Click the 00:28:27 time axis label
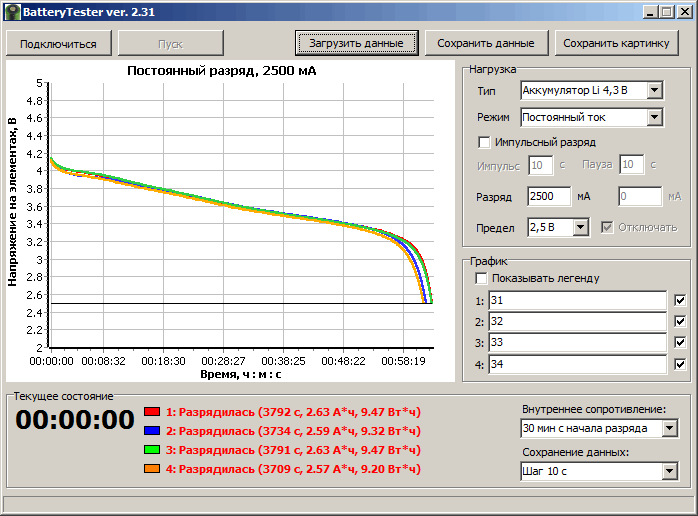This screenshot has width=698, height=516. click(223, 361)
